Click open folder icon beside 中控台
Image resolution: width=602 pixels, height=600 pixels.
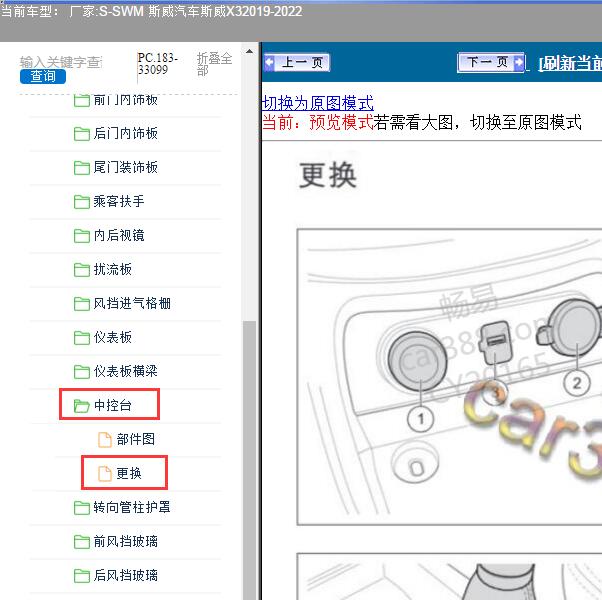[x=81, y=406]
